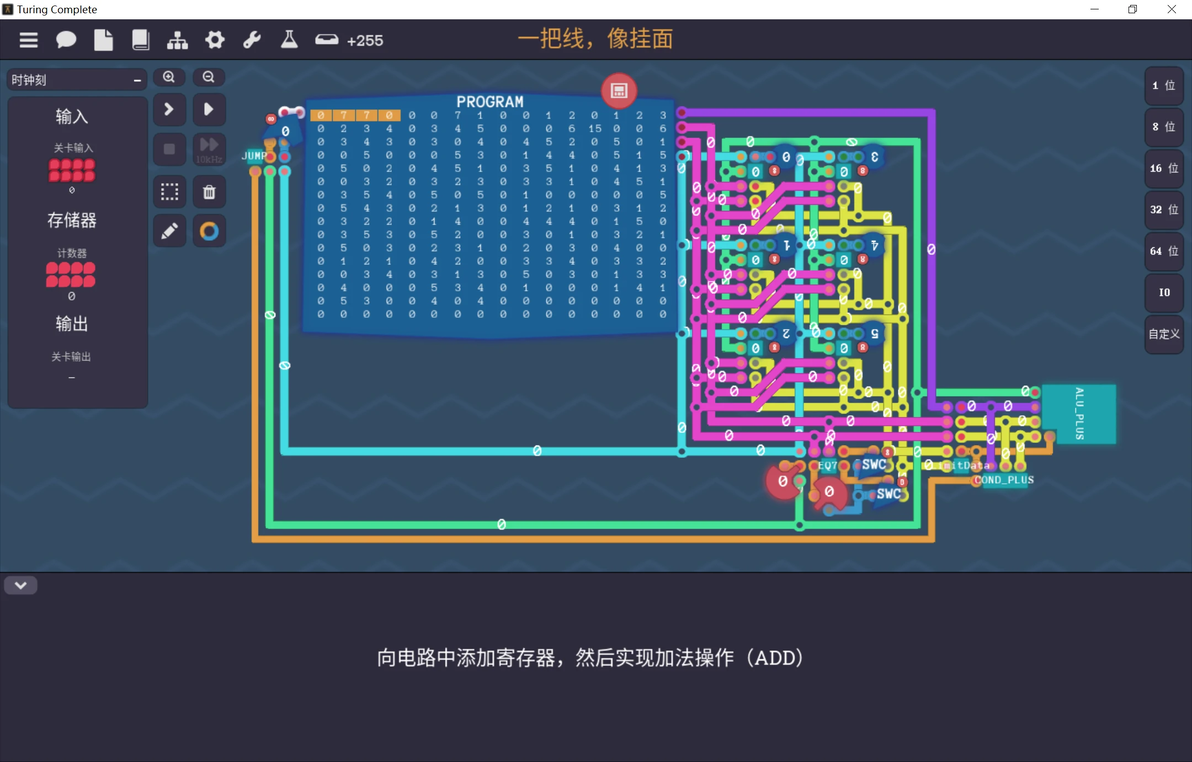Collapse the 时钟刻 panel with minus
Screen dimensions: 1192x762
[x=138, y=80]
